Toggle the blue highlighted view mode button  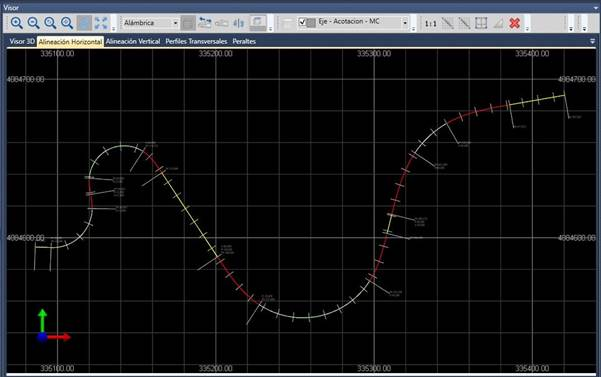point(84,23)
